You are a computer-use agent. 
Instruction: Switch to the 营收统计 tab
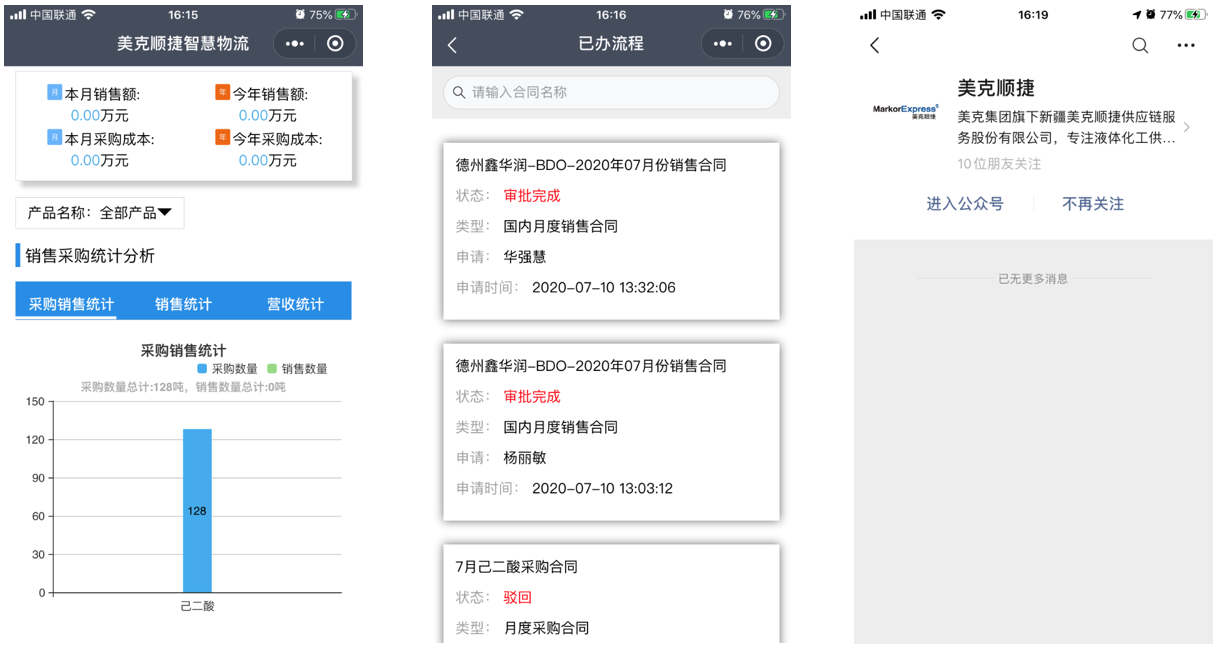tap(295, 304)
